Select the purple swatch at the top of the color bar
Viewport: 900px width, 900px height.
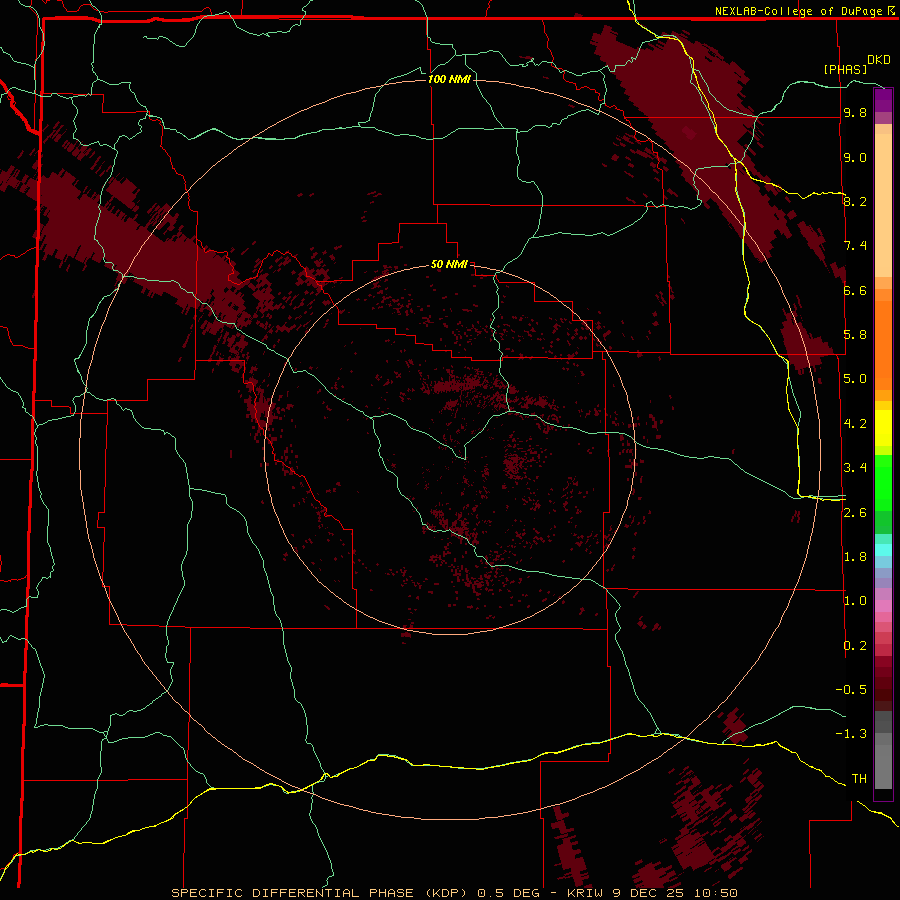(883, 100)
